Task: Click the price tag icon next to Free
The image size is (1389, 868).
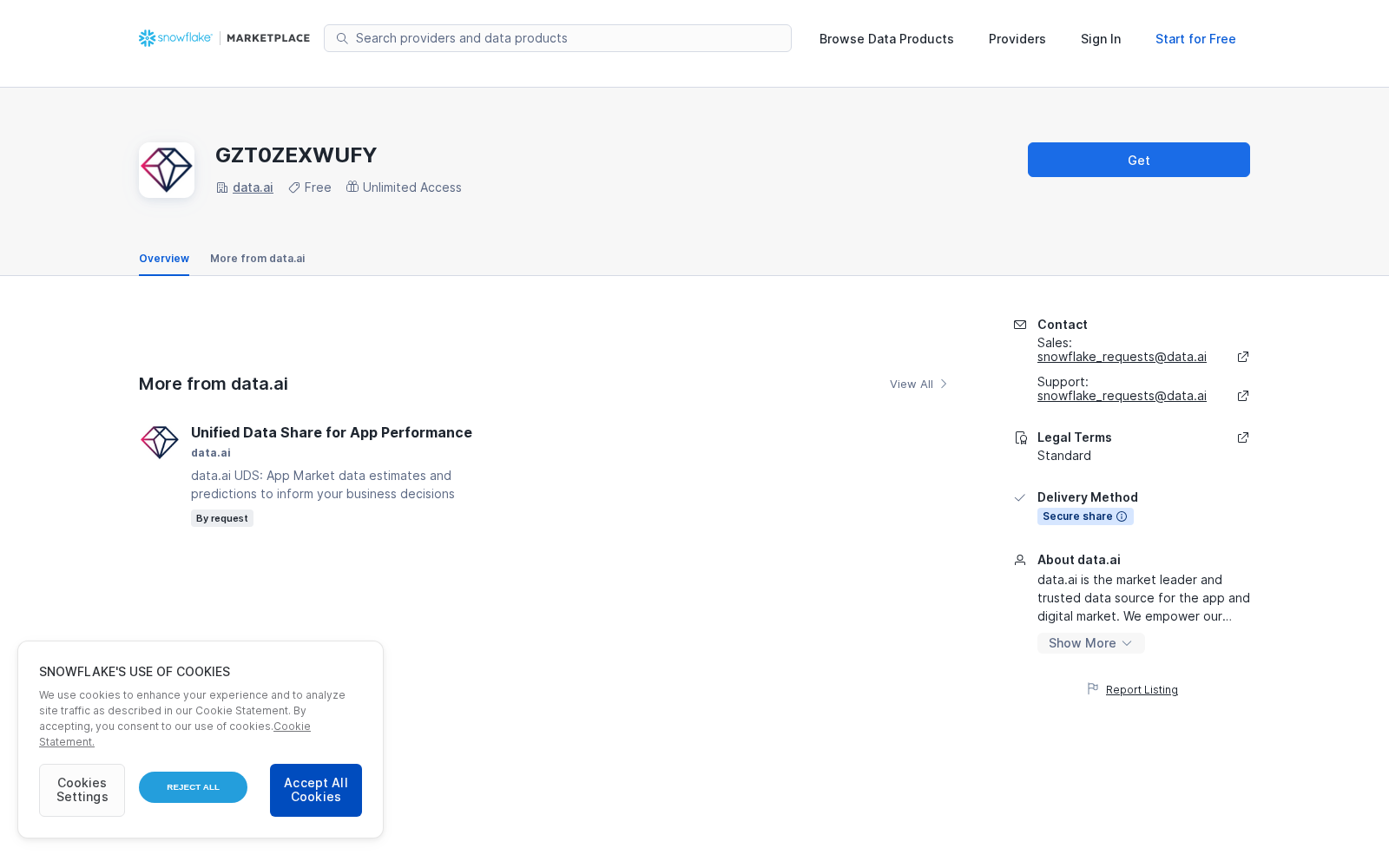Action: pos(294,187)
